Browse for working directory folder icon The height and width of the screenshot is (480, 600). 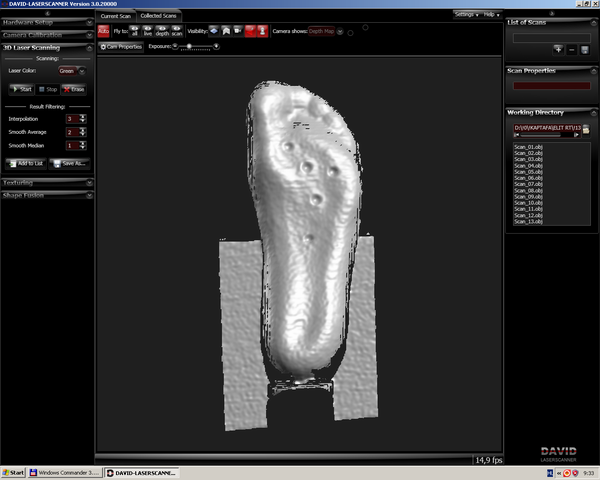coord(586,129)
